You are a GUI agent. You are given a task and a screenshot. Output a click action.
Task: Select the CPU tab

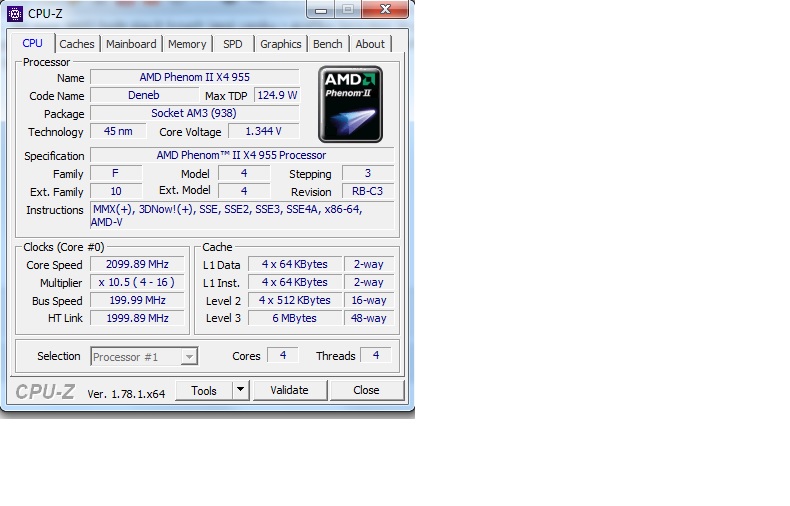pos(32,43)
